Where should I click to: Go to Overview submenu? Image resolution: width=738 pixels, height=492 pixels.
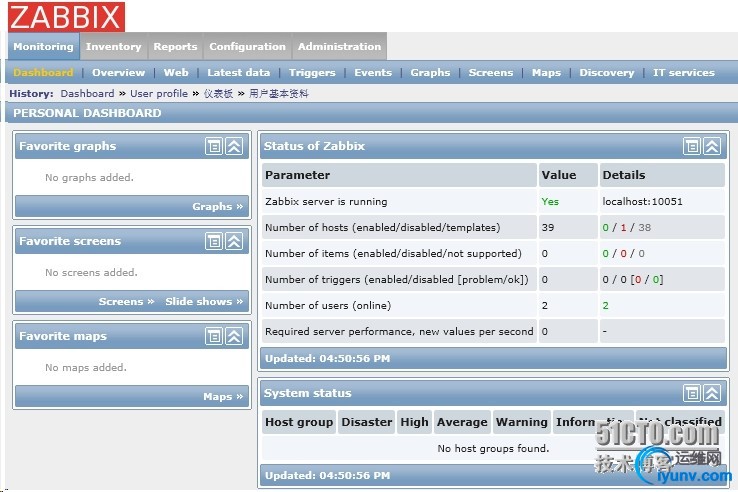[119, 73]
